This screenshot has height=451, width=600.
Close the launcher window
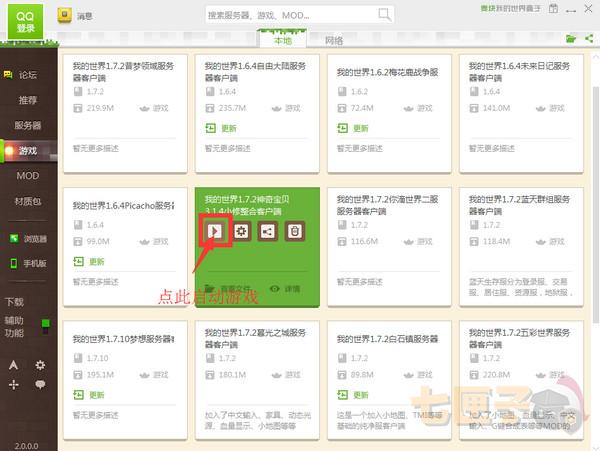(589, 8)
